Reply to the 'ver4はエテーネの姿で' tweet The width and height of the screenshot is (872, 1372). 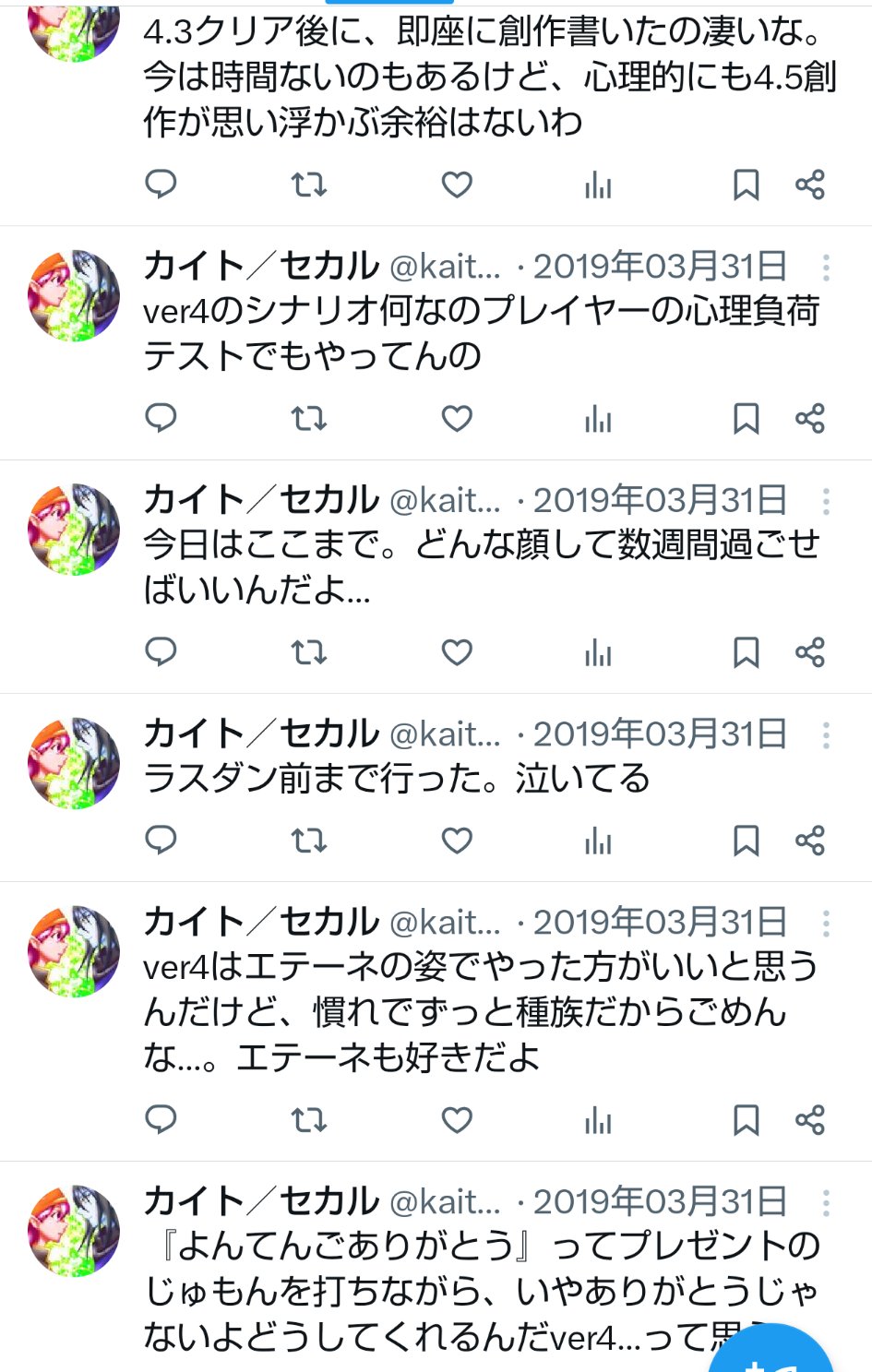pos(161,1120)
